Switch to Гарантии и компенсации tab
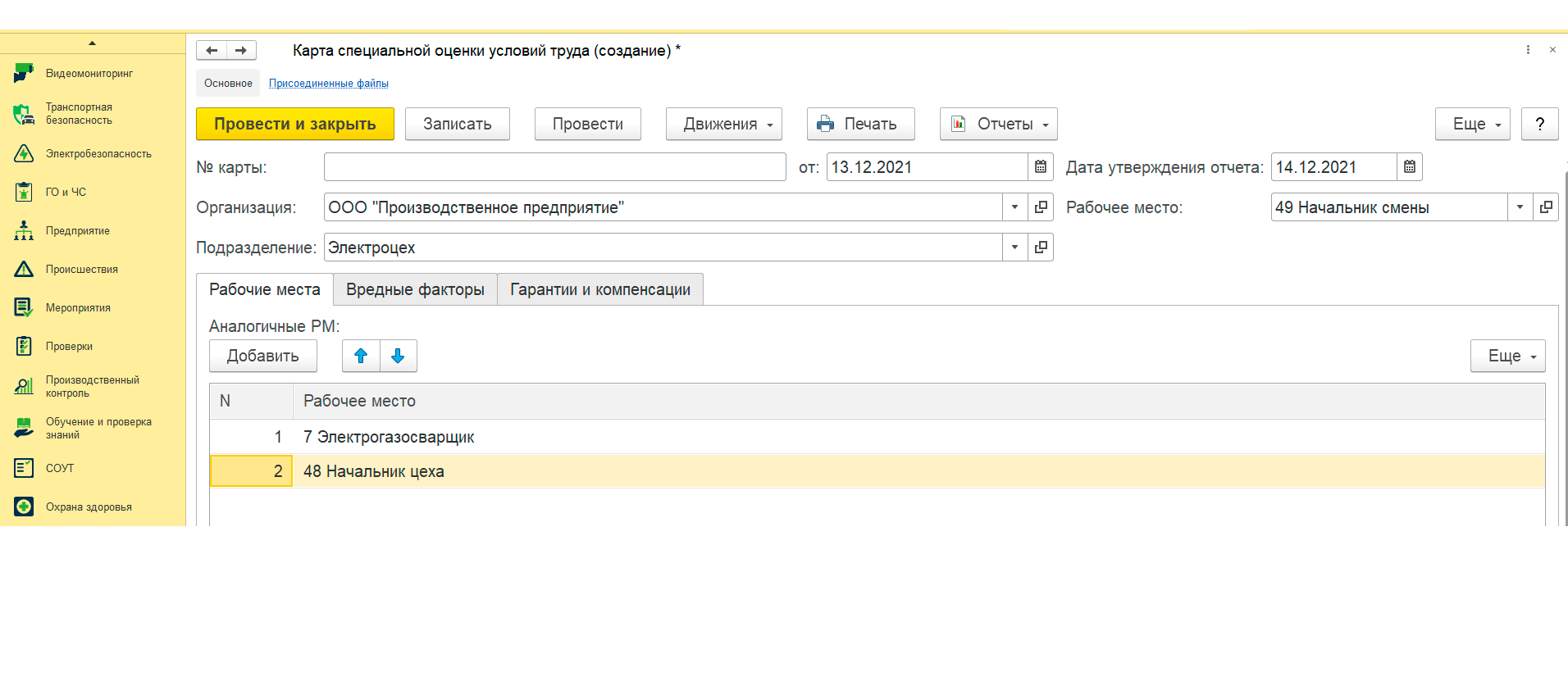Image resolution: width=1568 pixels, height=686 pixels. [600, 289]
